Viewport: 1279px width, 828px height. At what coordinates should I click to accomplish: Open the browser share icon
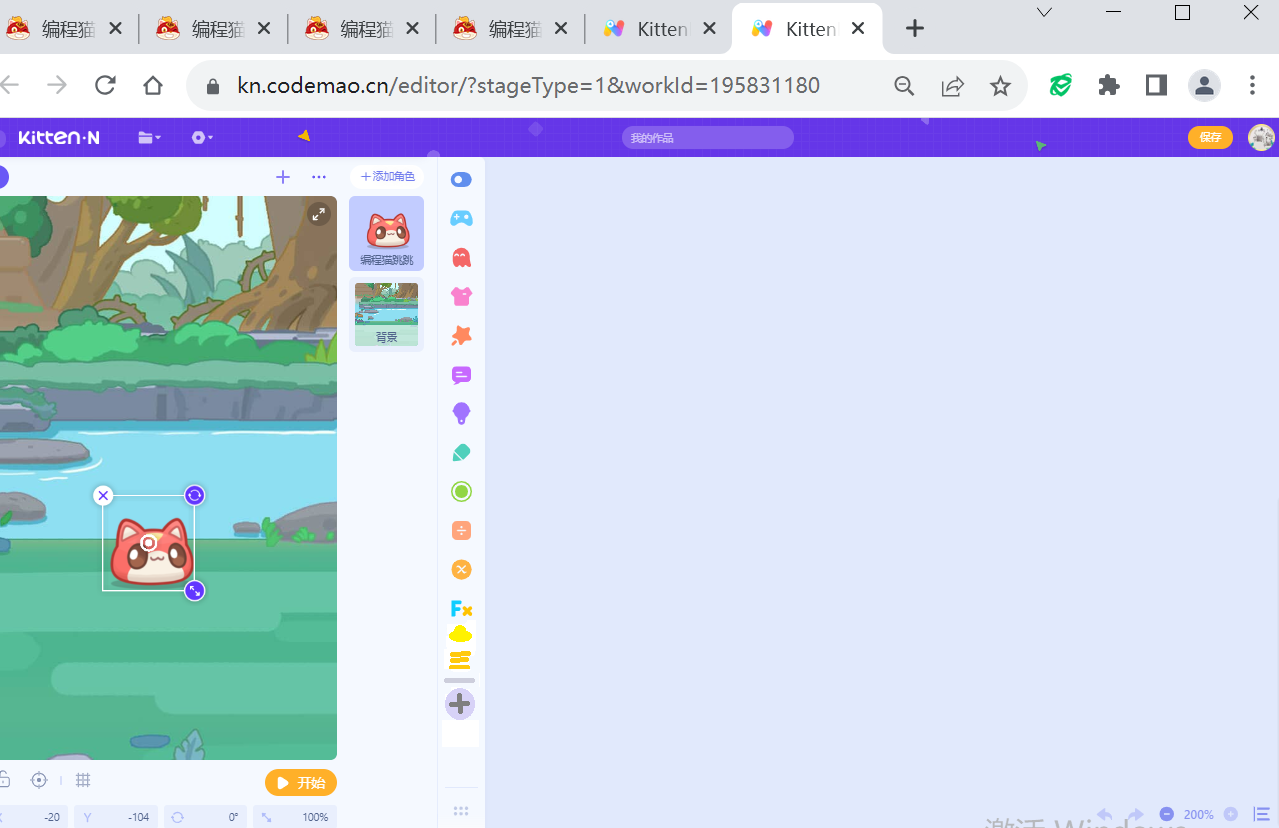coord(952,86)
